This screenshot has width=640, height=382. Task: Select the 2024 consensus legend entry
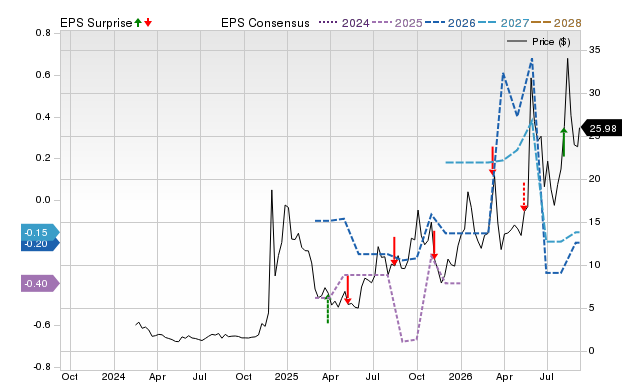[x=344, y=23]
